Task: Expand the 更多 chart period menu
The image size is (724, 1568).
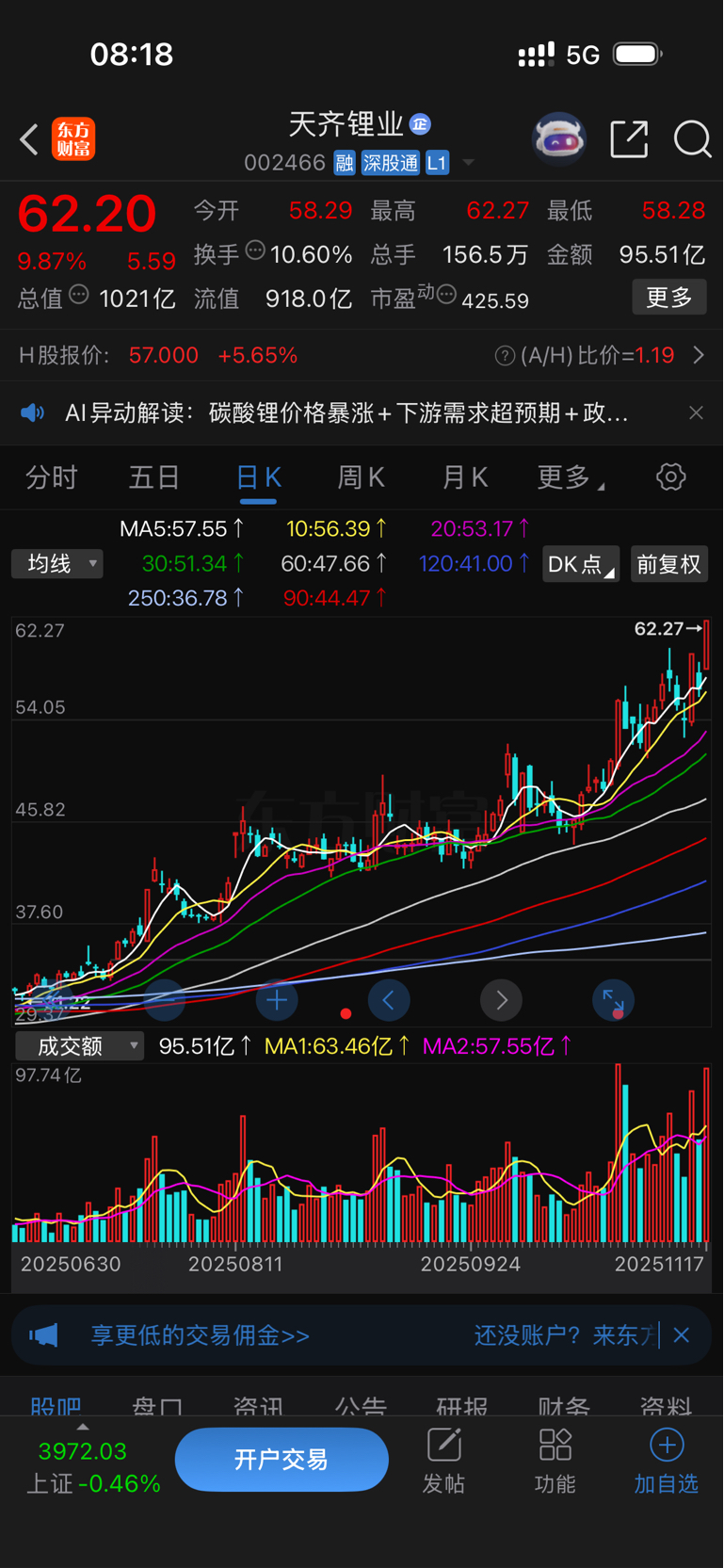Action: (571, 477)
